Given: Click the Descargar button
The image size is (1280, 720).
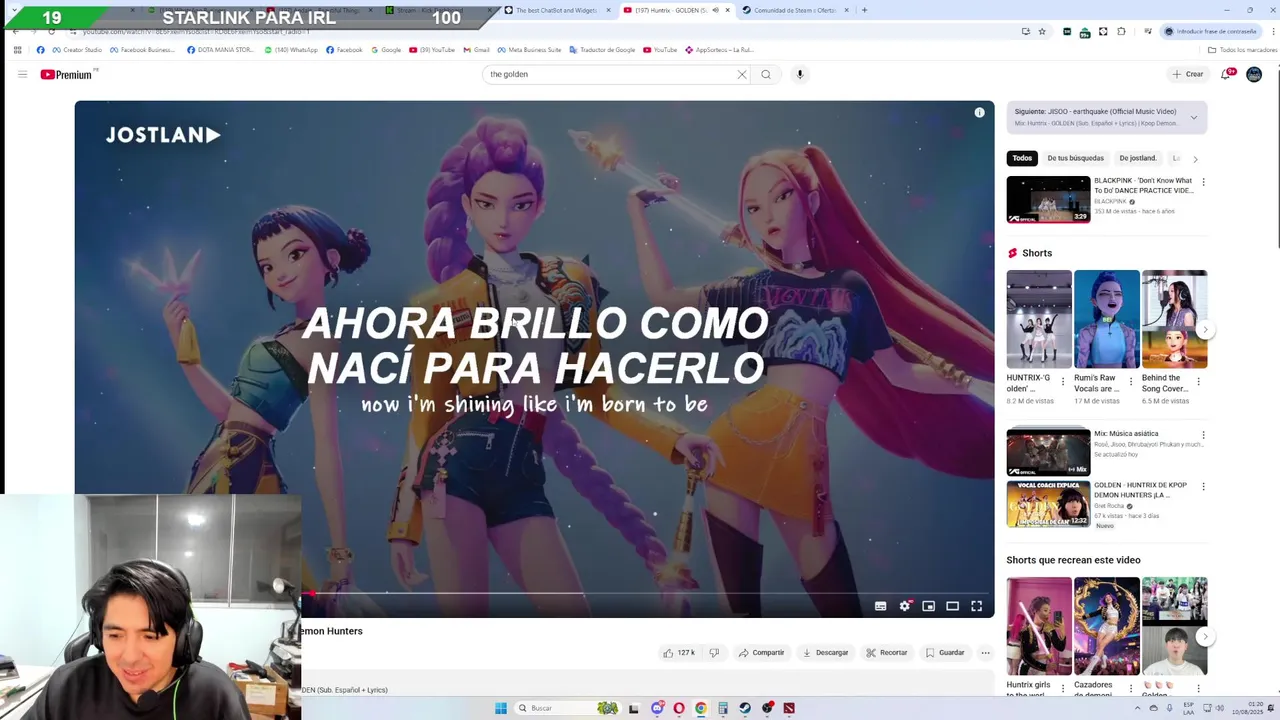Looking at the screenshot, I should tap(825, 653).
